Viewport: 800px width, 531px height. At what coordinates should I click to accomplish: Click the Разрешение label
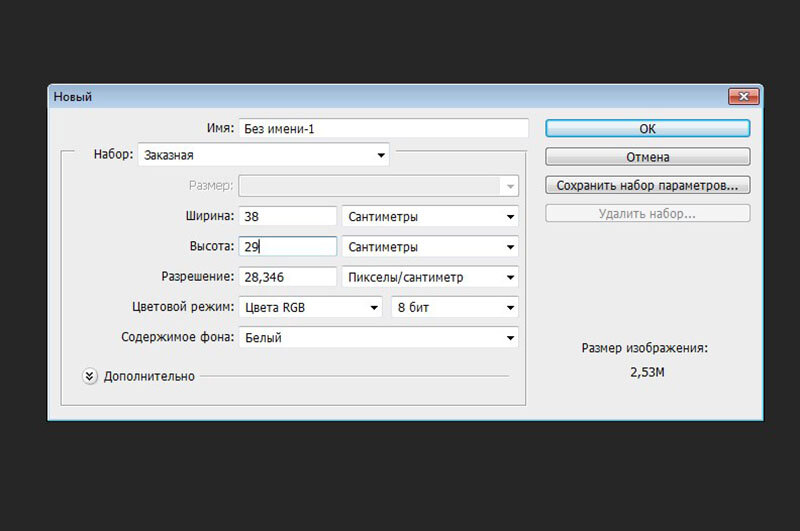click(x=197, y=276)
